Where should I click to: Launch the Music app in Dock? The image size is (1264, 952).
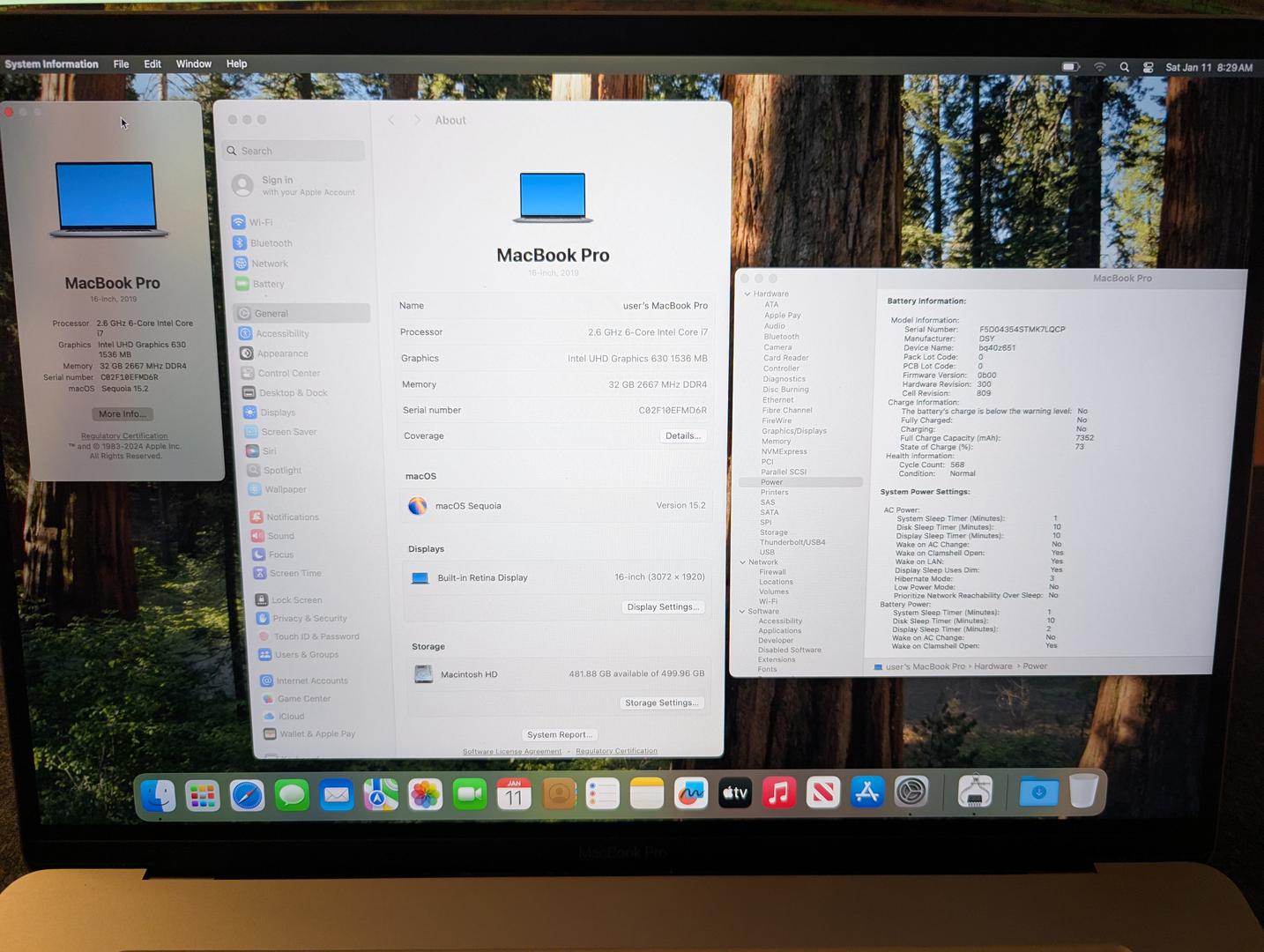click(779, 793)
